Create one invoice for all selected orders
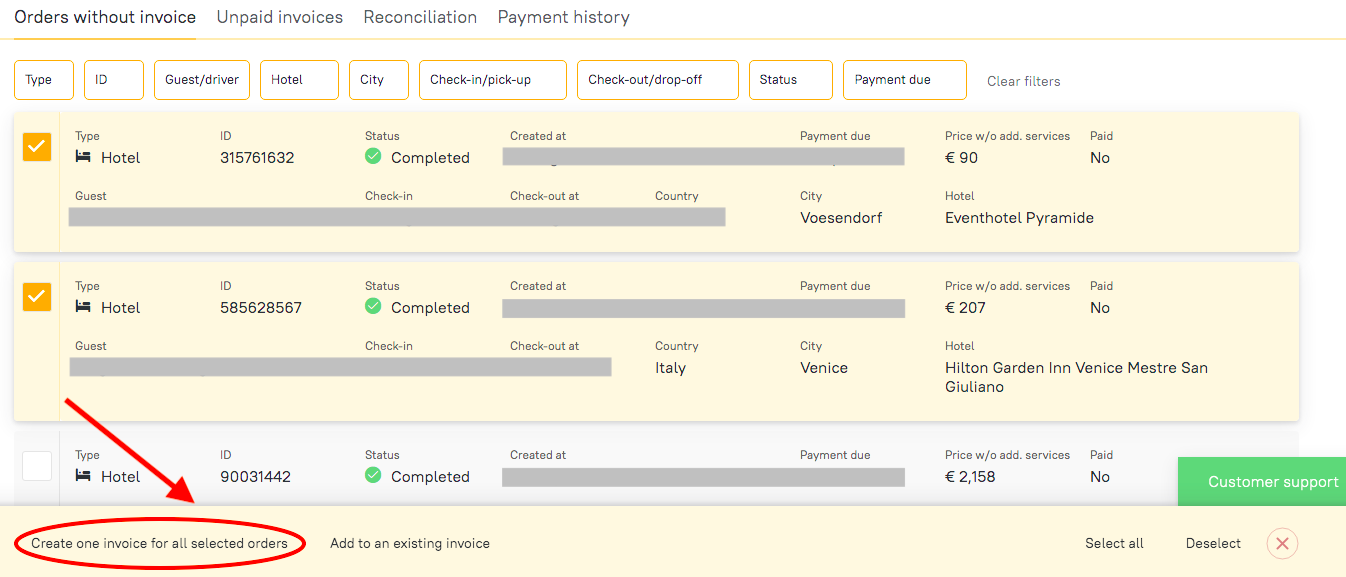The width and height of the screenshot is (1346, 577). pos(159,543)
